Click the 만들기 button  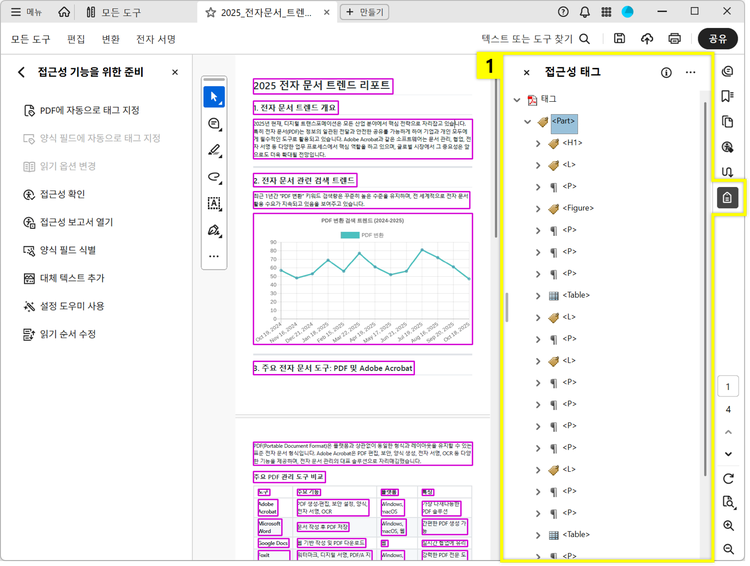[364, 12]
